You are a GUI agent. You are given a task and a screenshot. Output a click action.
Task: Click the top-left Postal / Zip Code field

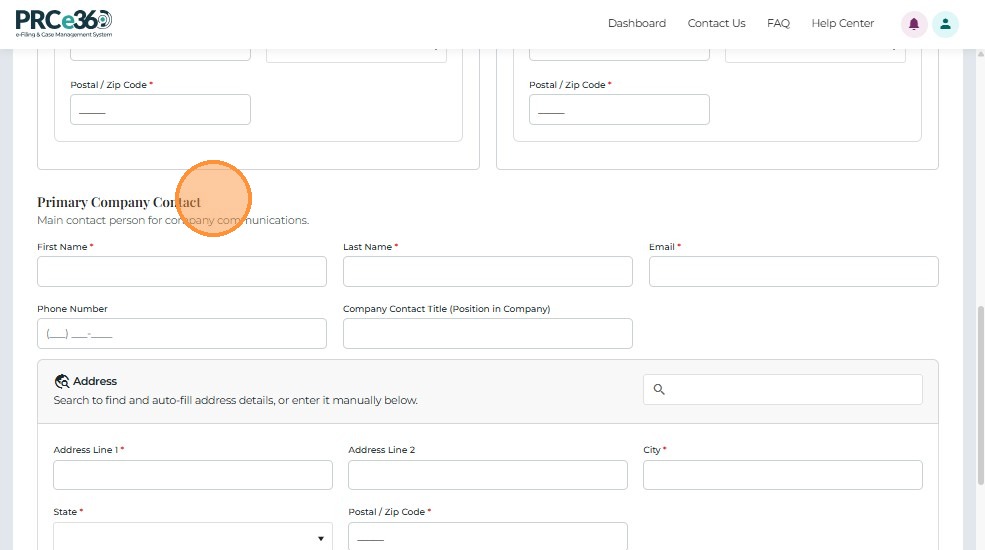click(160, 109)
